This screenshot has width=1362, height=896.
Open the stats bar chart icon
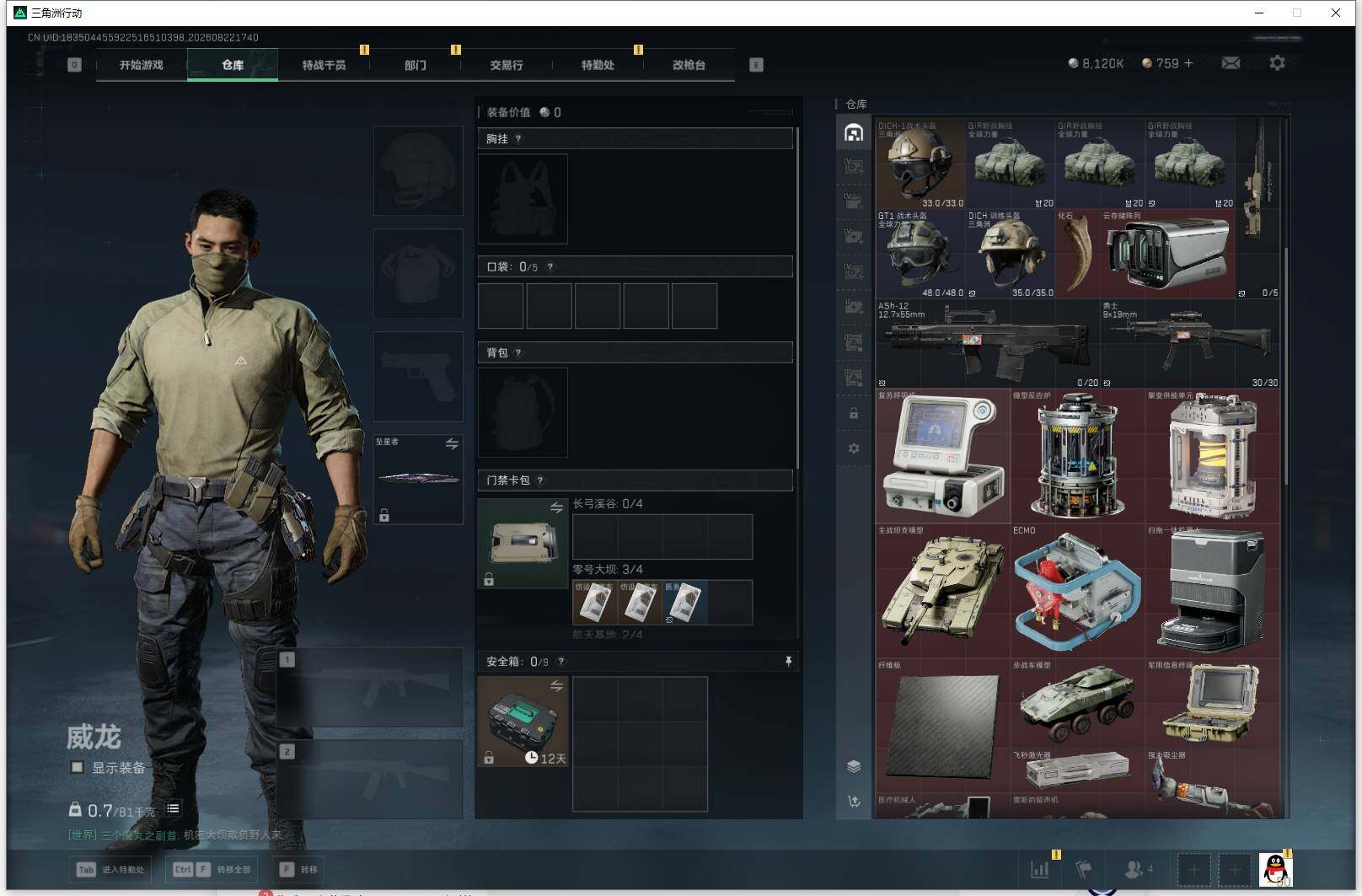pos(1040,869)
